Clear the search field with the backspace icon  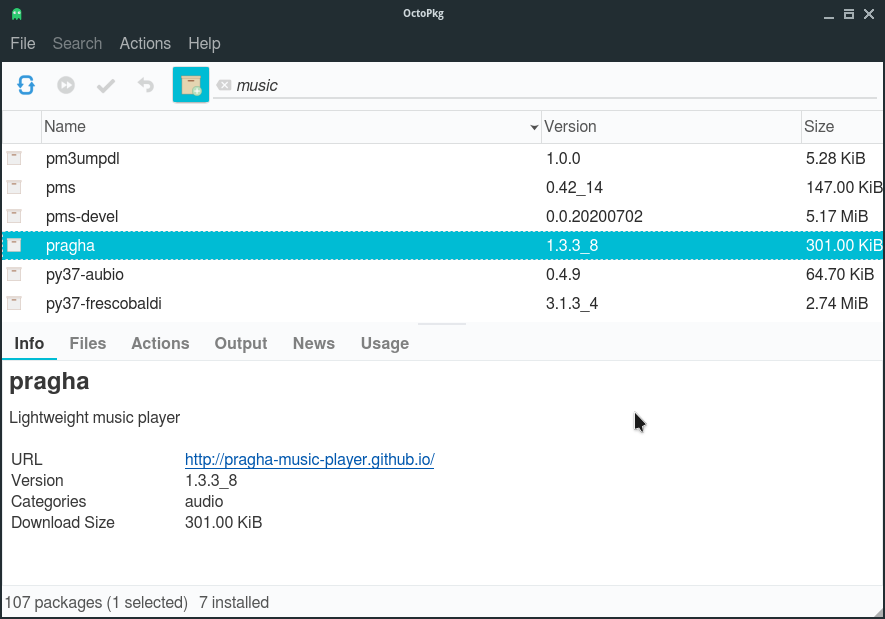[x=224, y=85]
